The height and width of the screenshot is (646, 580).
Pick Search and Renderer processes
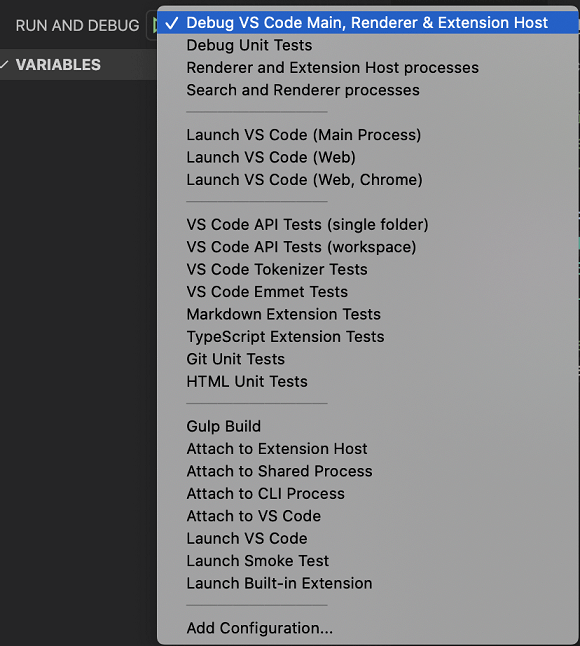pos(368,90)
